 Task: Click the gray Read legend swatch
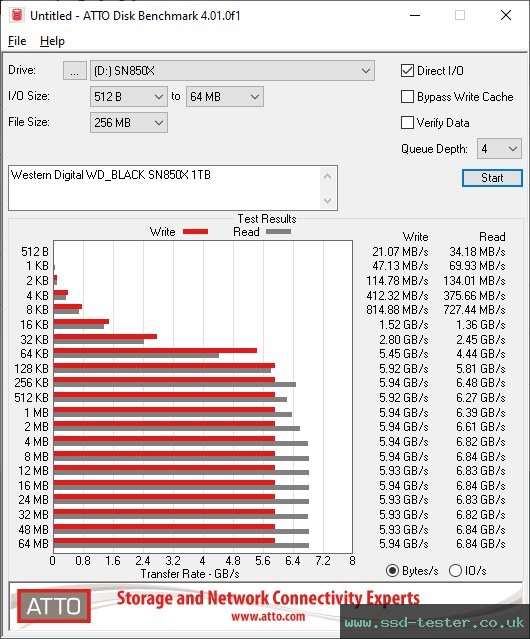278,231
